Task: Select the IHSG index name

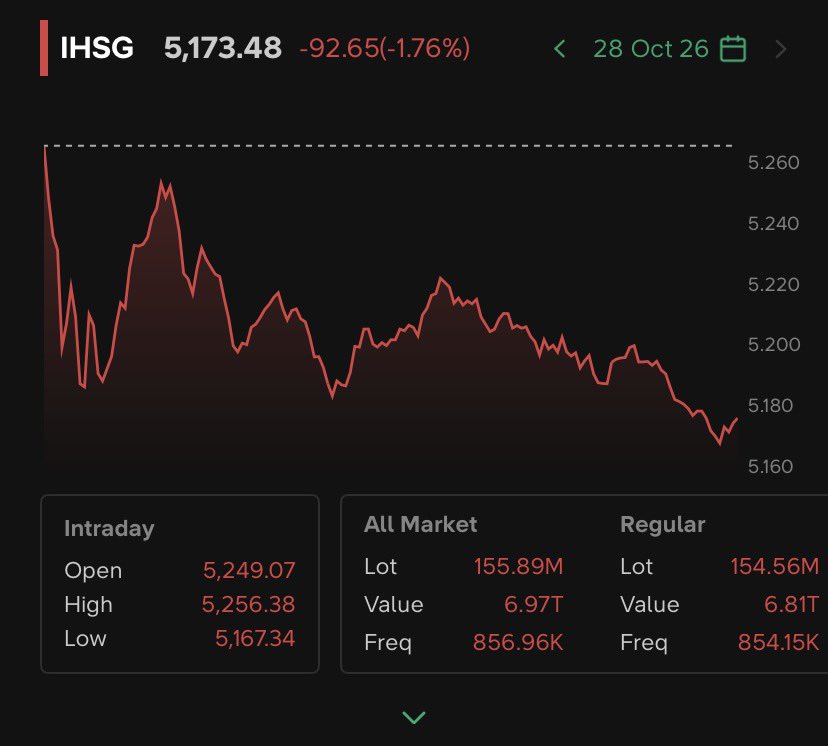Action: (97, 48)
